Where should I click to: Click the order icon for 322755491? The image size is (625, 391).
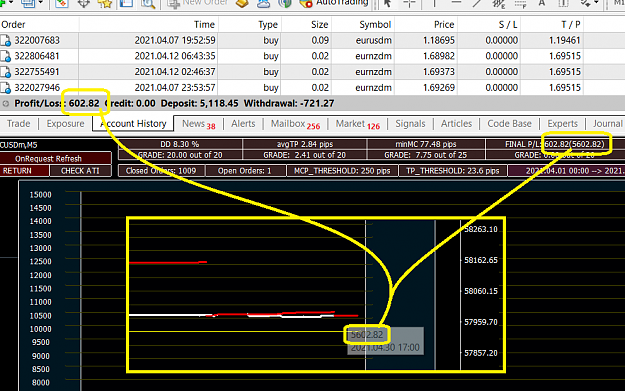6,72
